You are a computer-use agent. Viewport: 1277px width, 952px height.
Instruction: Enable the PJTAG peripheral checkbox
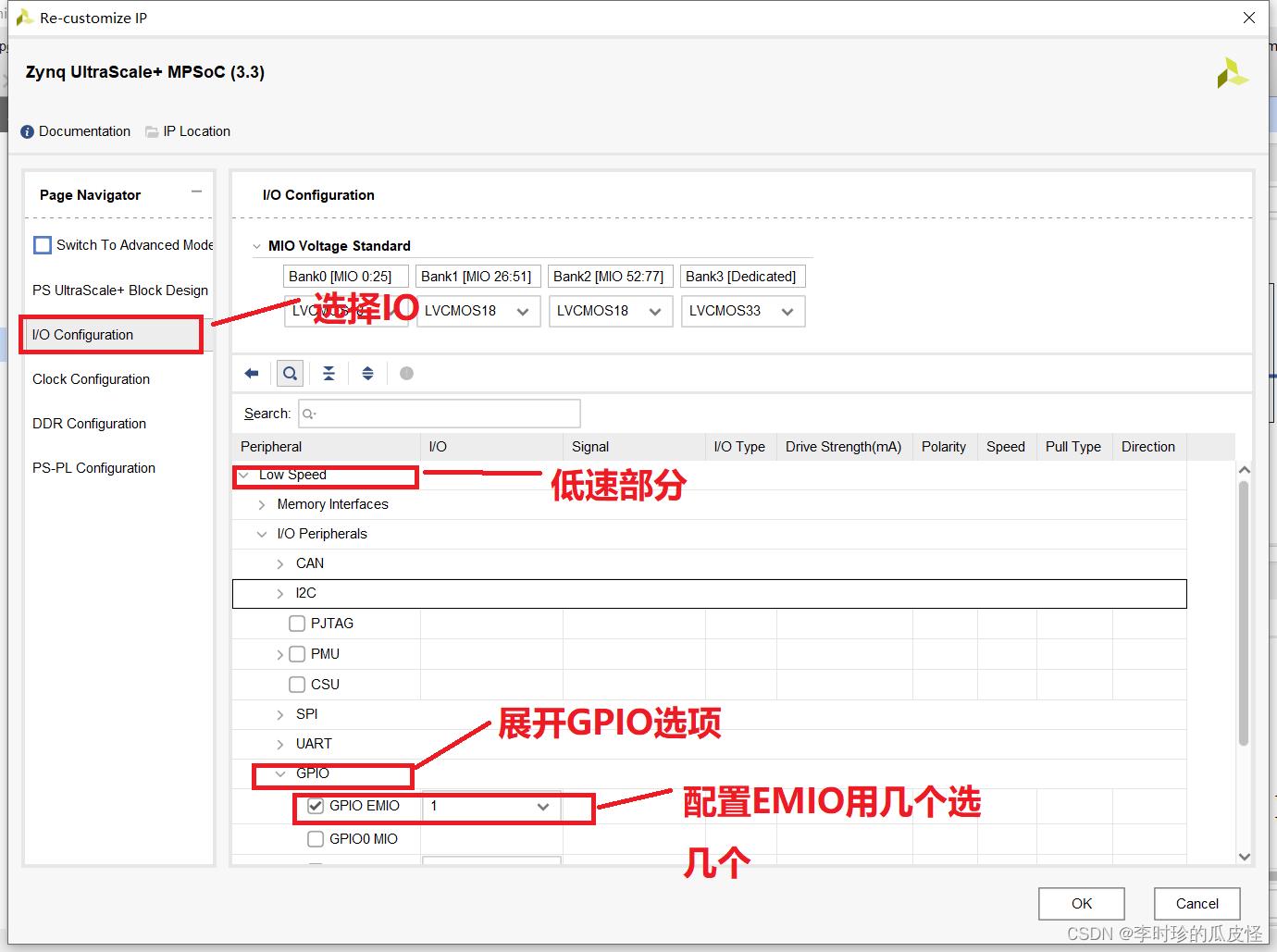(296, 623)
